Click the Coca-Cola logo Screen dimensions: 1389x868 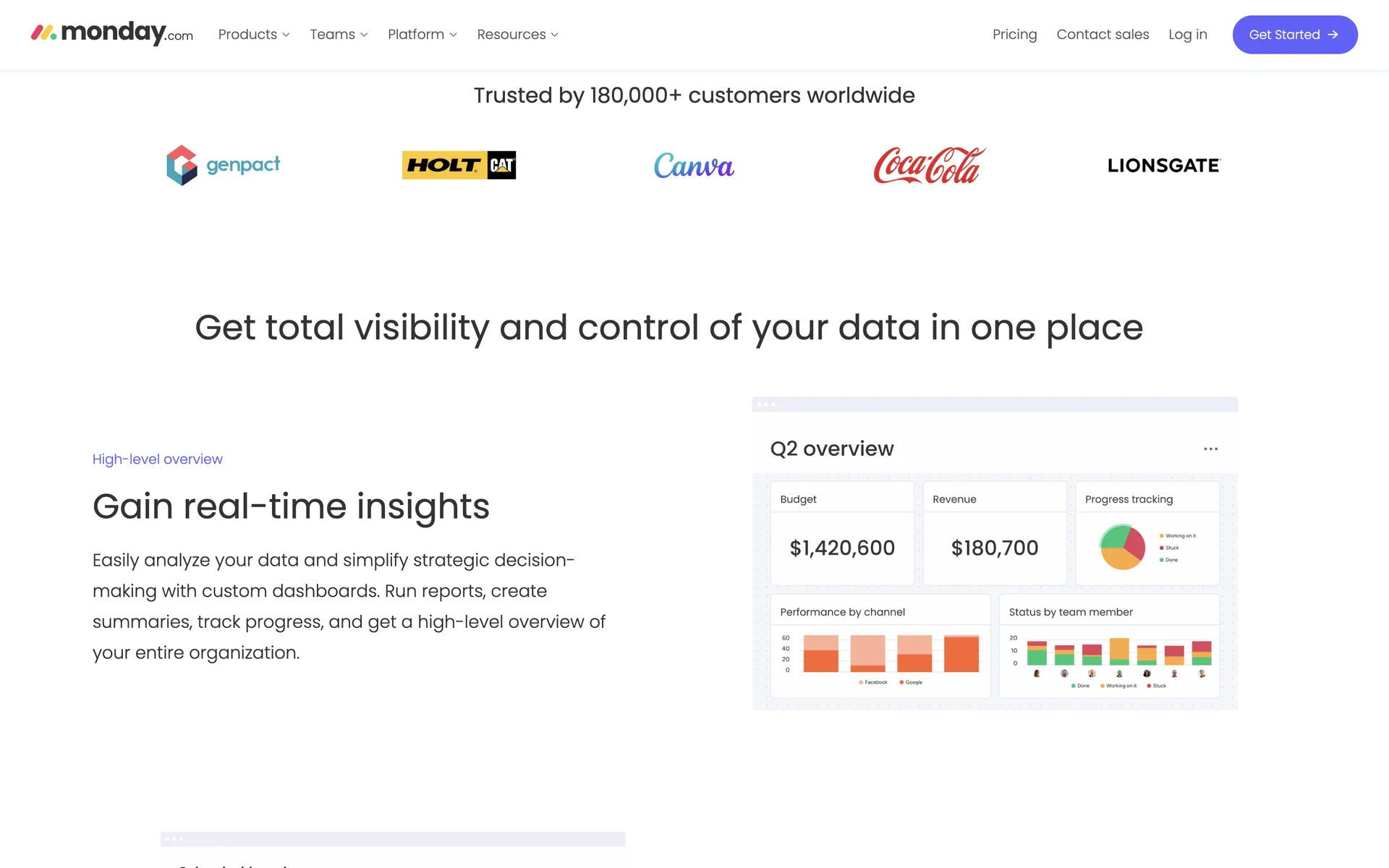click(x=929, y=165)
